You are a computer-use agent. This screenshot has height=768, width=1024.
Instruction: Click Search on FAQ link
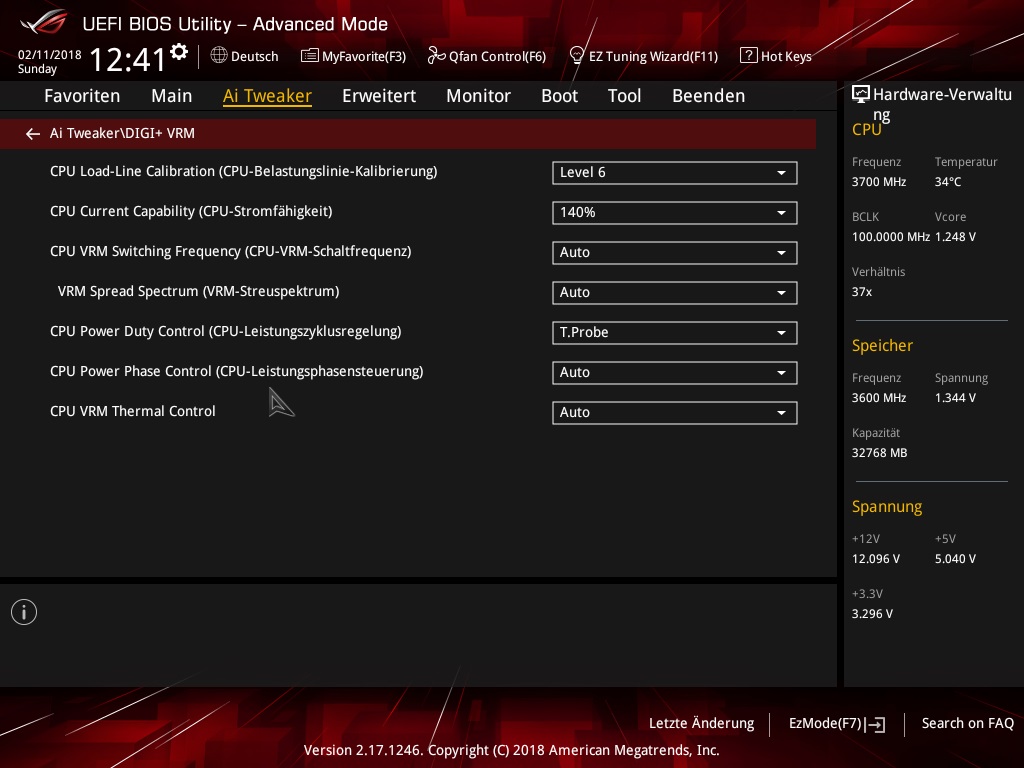pos(968,724)
